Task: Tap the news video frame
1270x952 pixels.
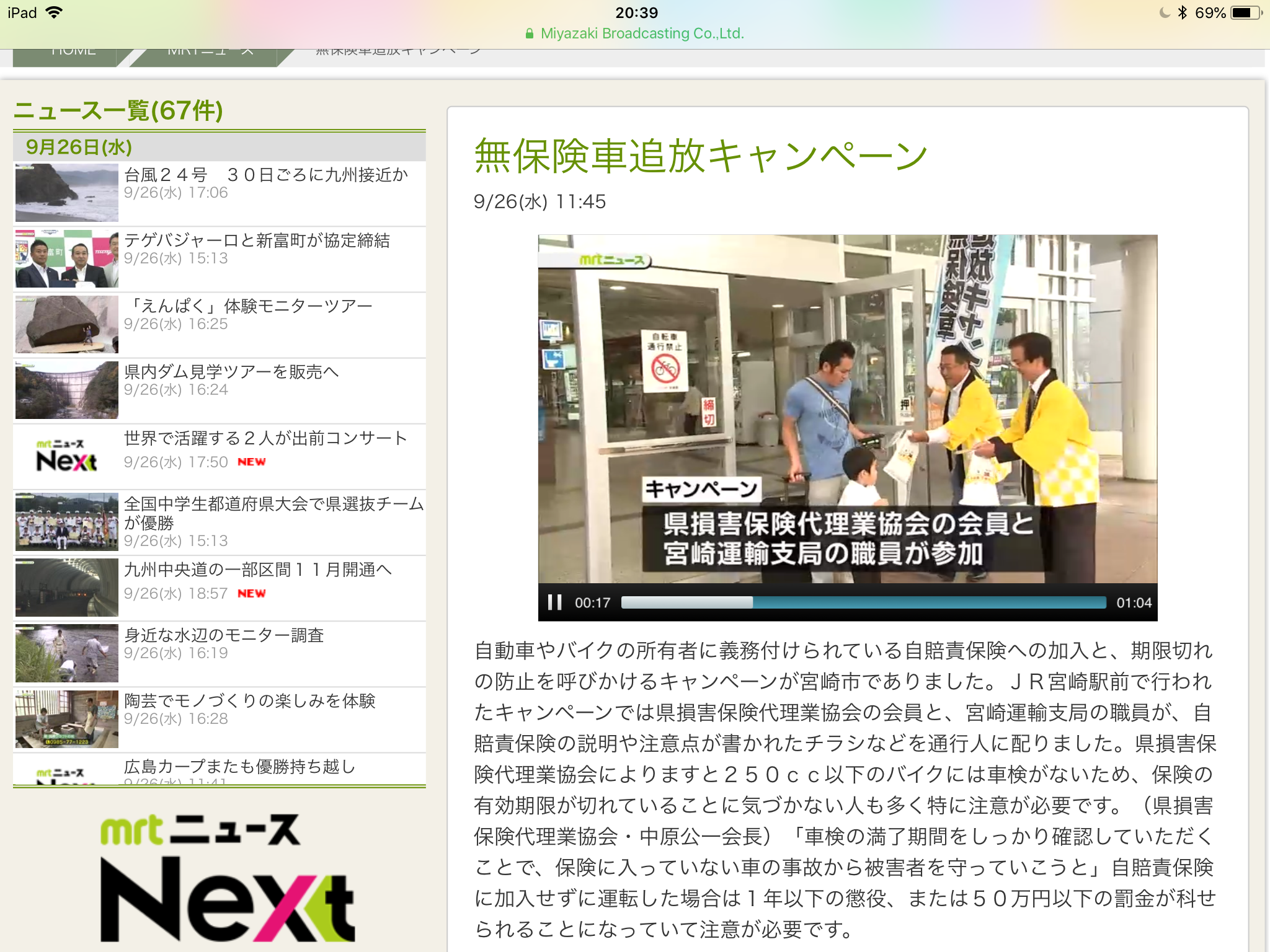Action: click(x=847, y=409)
